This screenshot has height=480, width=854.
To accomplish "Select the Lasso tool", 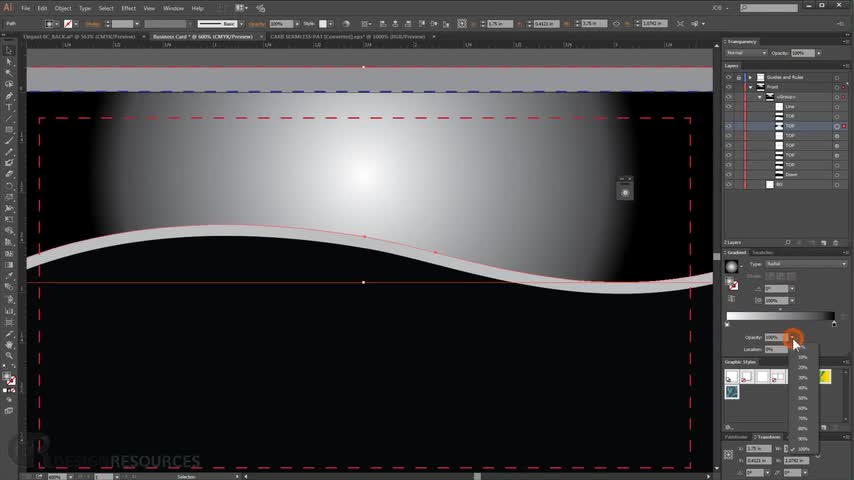I will click(x=9, y=84).
